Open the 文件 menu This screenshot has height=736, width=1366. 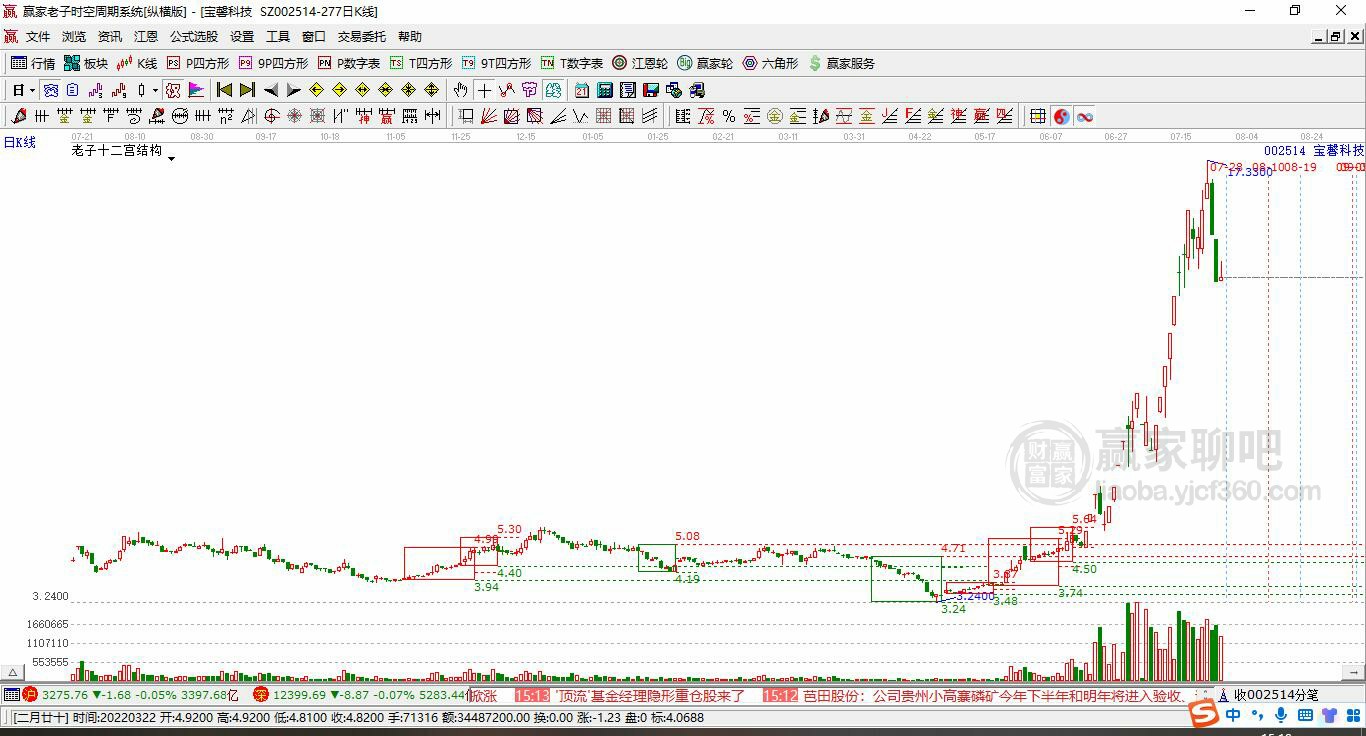point(38,36)
